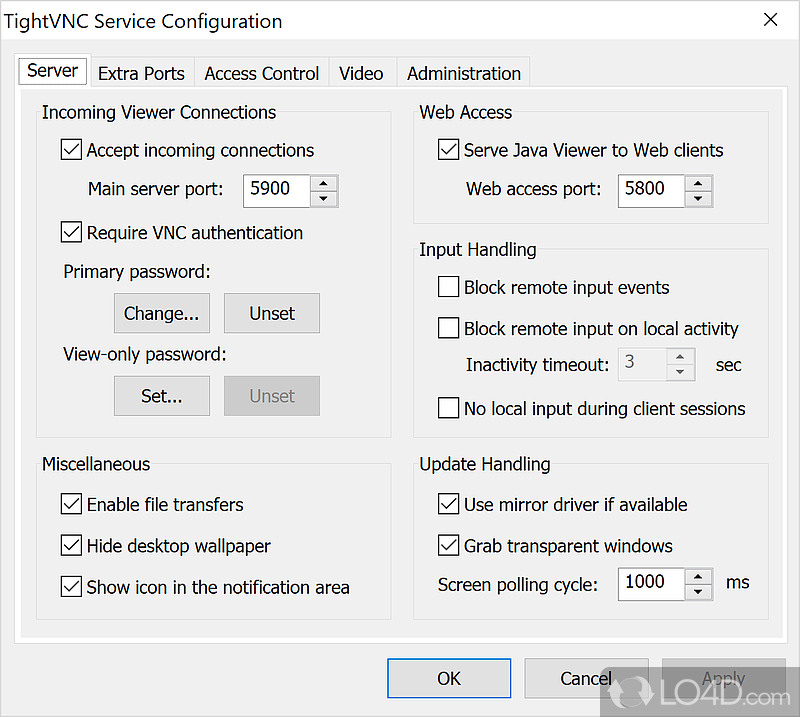Viewport: 800px width, 717px height.
Task: Open the Access Control tab
Action: 261,73
